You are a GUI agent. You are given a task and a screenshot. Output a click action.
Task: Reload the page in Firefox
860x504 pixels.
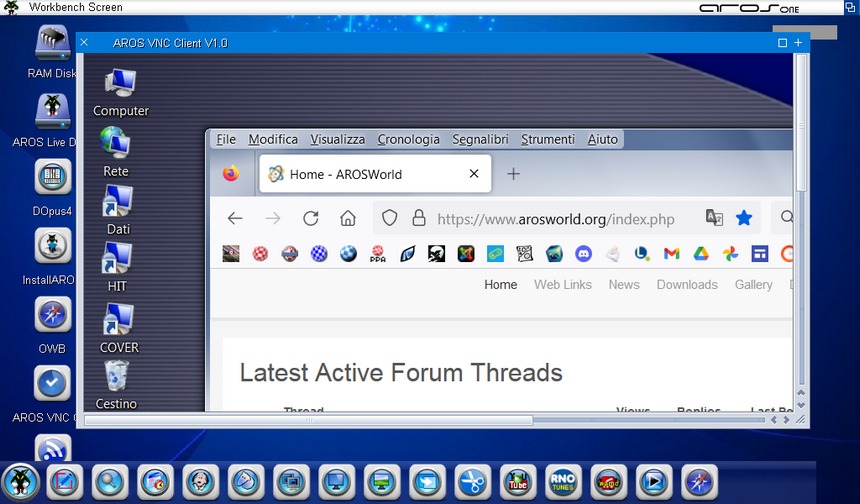pyautogui.click(x=310, y=218)
